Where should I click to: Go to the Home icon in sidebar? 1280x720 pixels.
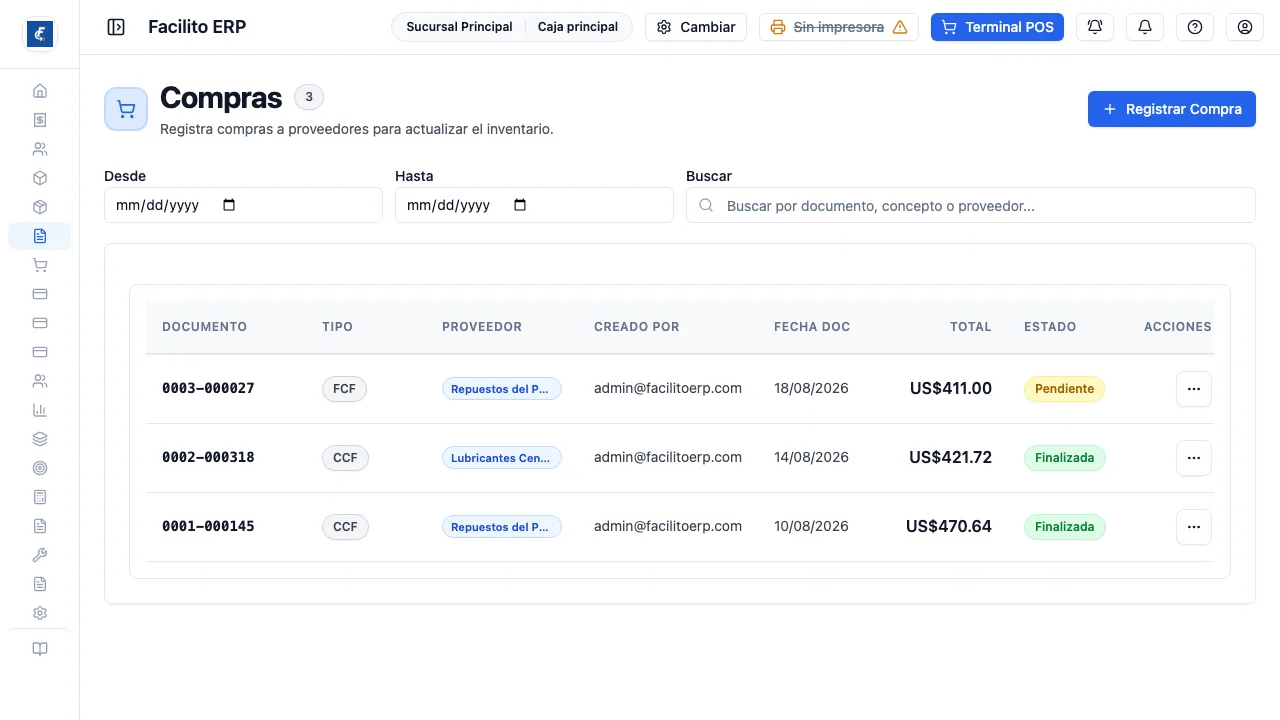click(x=40, y=91)
